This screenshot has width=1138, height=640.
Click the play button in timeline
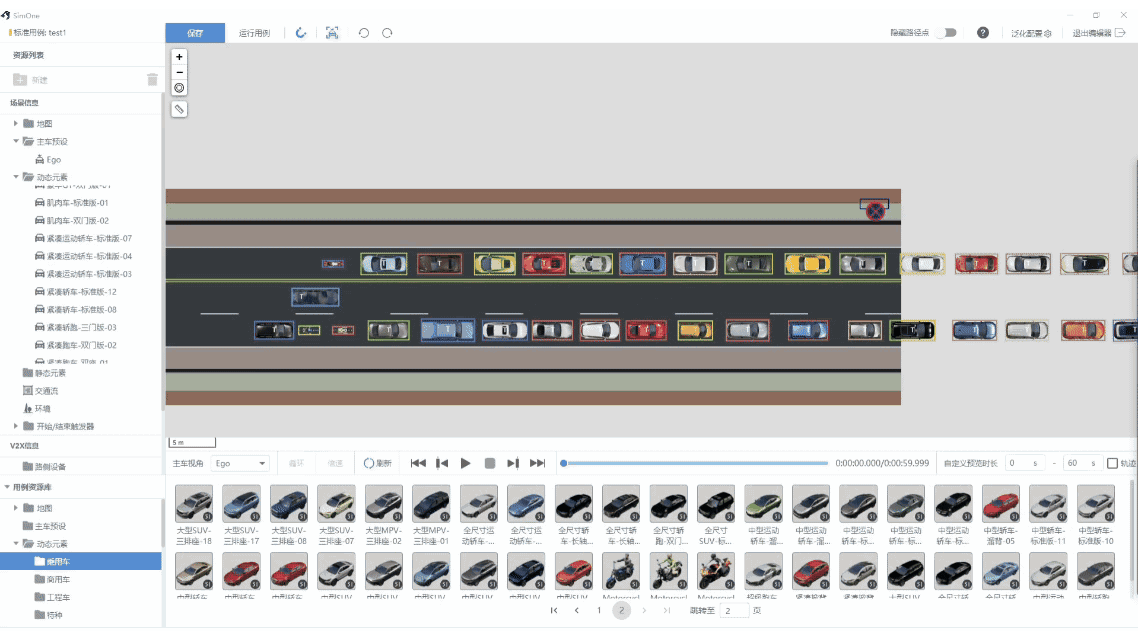(465, 463)
